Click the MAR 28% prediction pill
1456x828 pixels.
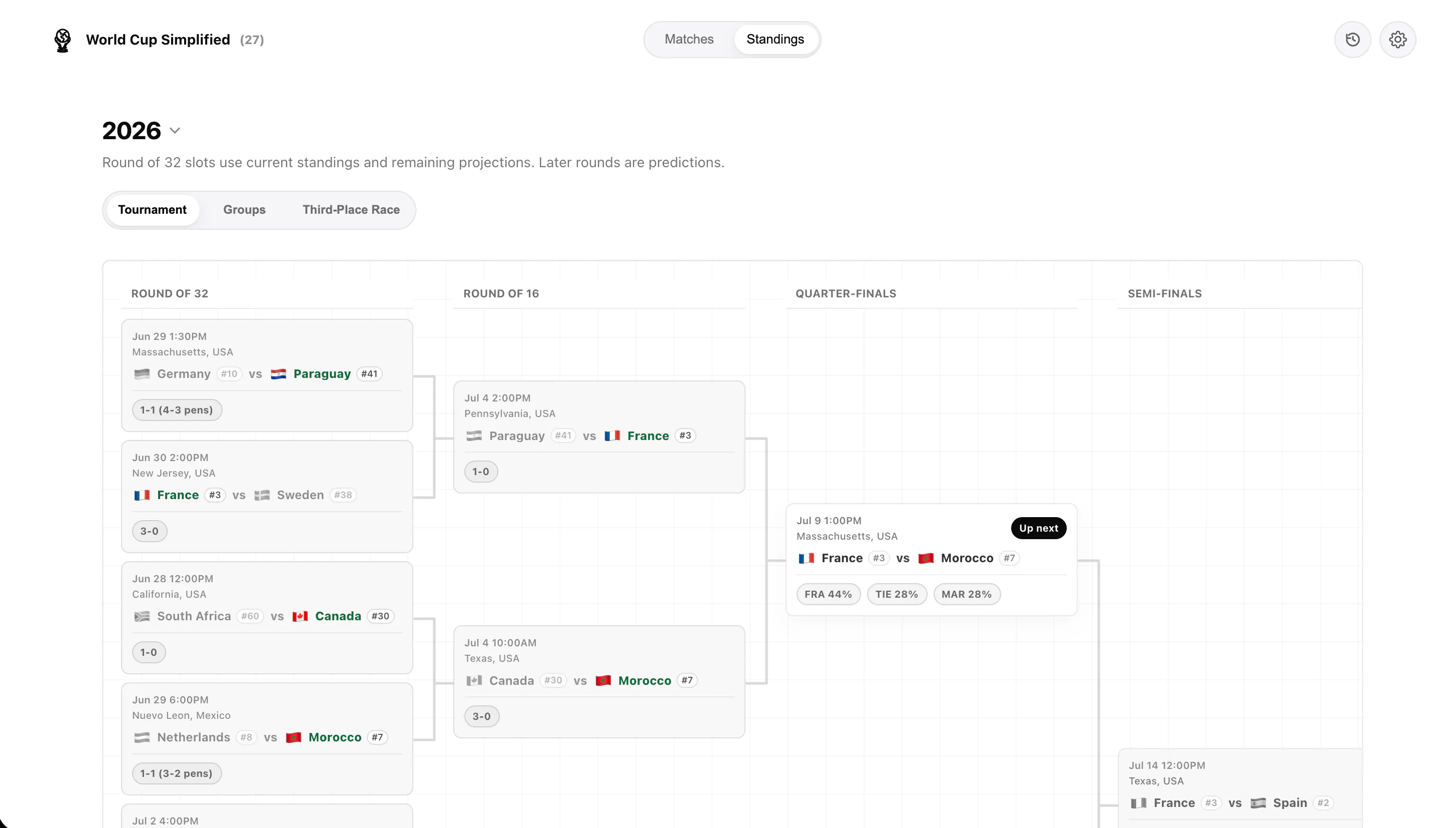966,594
